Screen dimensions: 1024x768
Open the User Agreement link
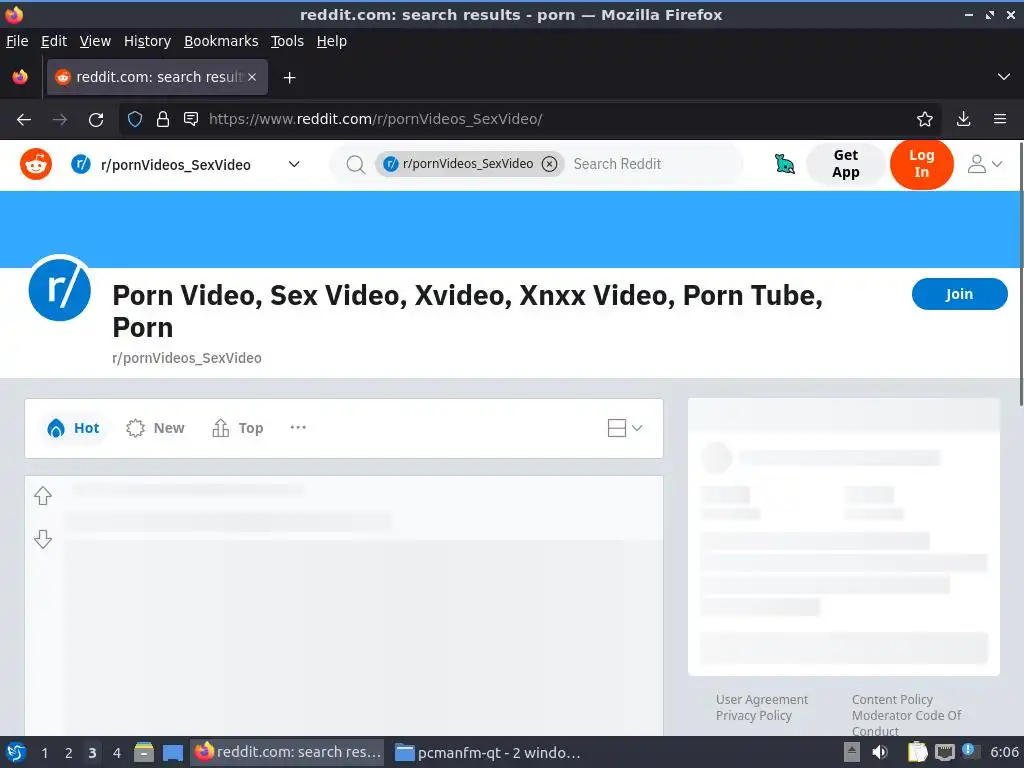click(761, 699)
